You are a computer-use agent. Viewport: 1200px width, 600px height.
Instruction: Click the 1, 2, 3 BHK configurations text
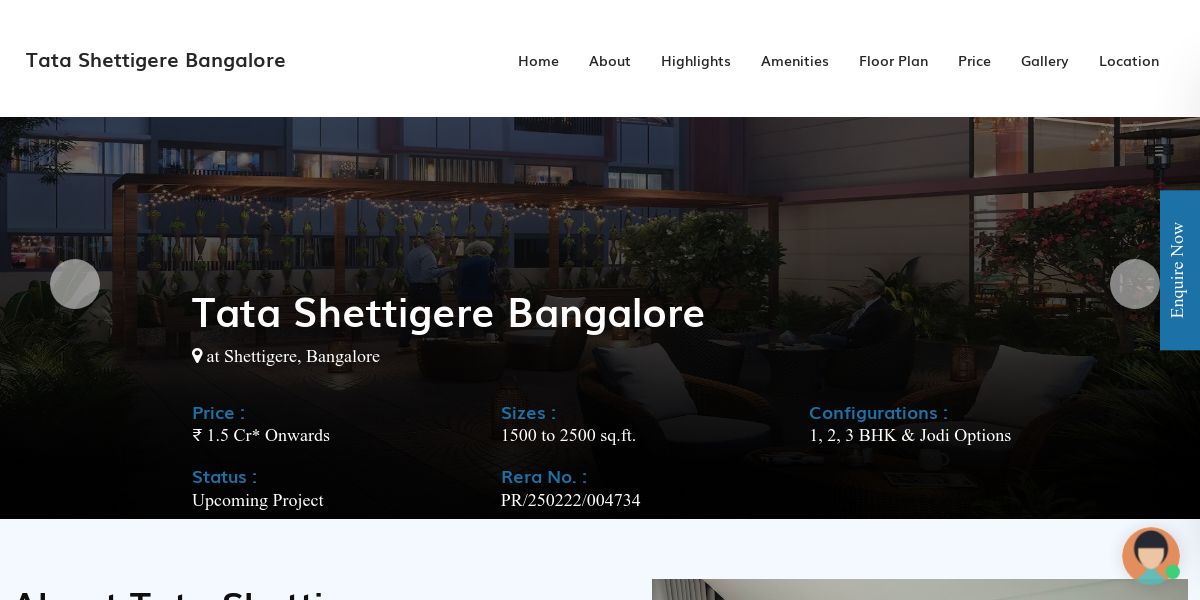tap(910, 436)
